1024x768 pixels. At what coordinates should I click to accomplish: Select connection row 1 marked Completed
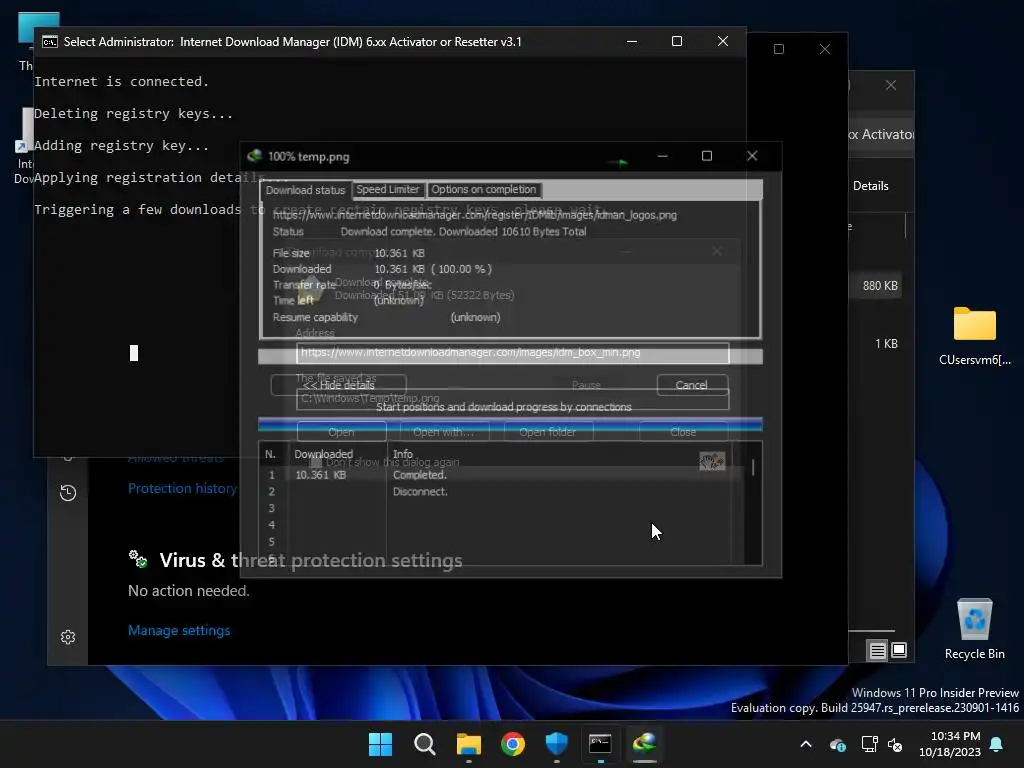tap(500, 475)
